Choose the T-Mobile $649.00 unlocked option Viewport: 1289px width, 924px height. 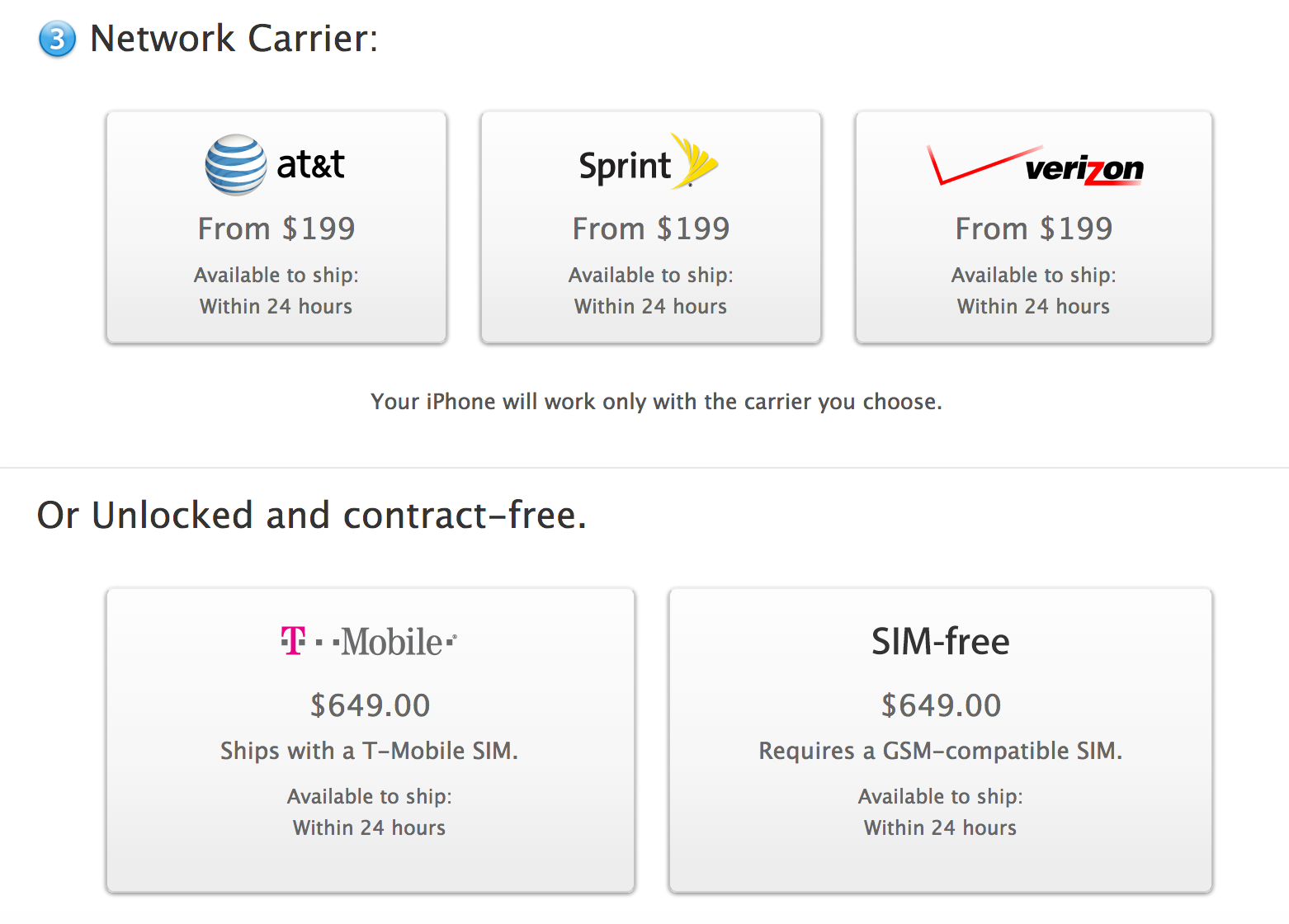(370, 705)
